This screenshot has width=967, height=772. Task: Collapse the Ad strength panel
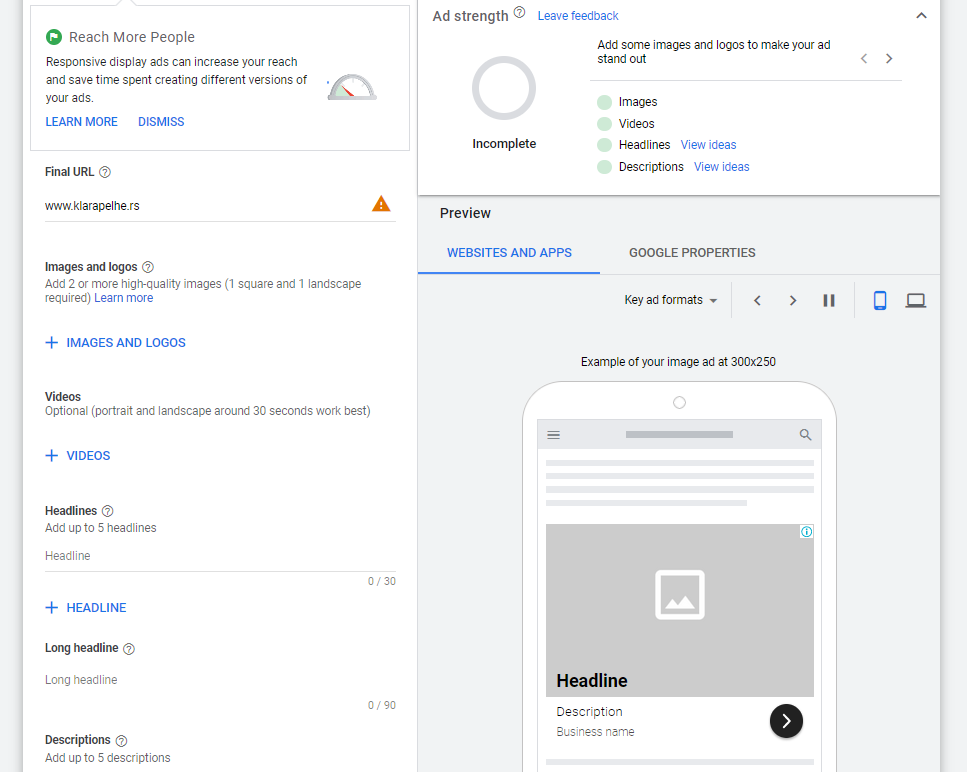(x=921, y=16)
